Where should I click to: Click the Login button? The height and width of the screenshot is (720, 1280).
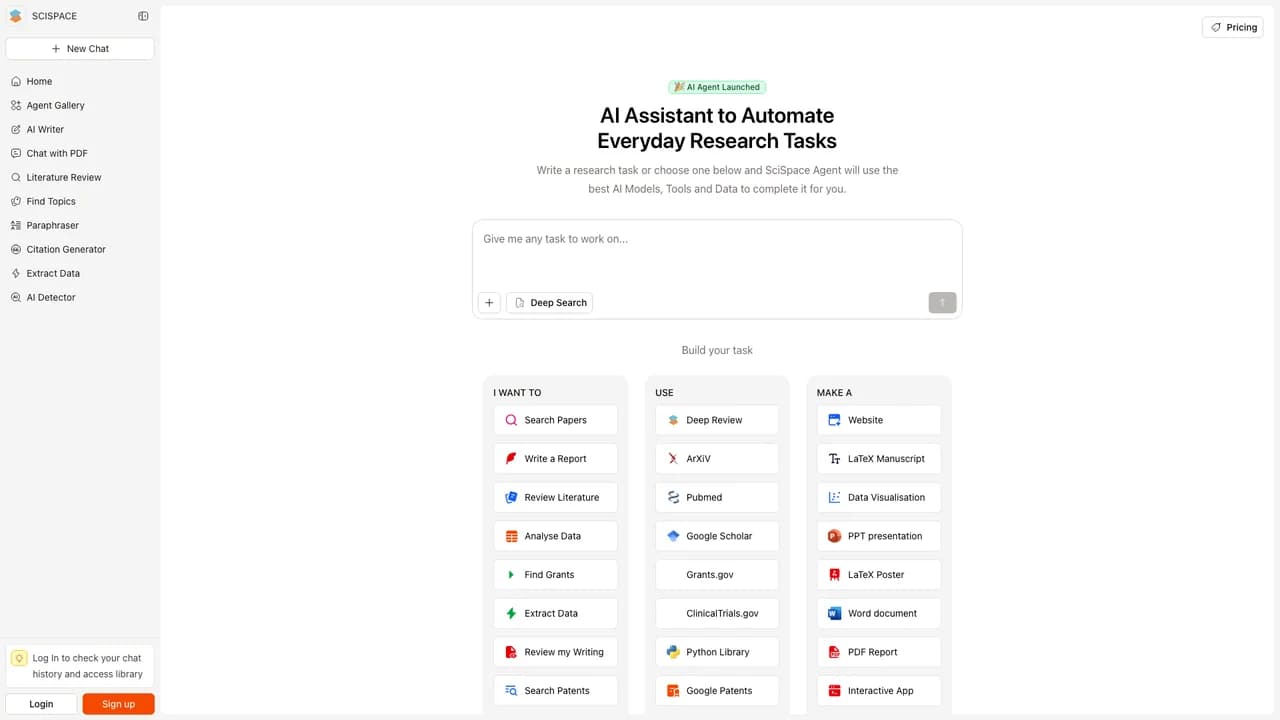41,704
